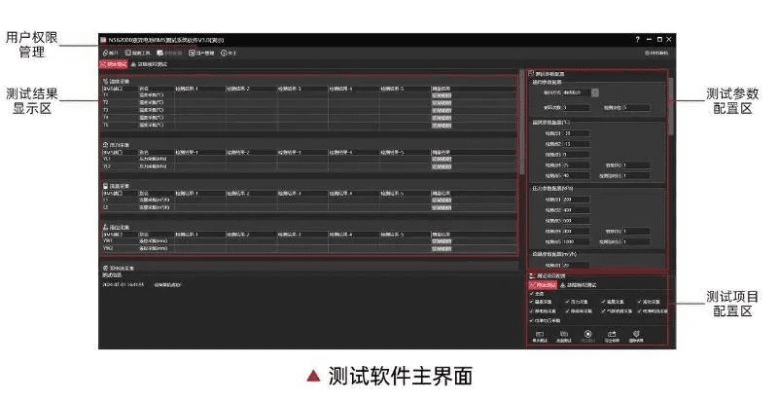Screen dimensions: 778x400
Task: Click the gray result button in row YL1
Action: tap(442, 159)
